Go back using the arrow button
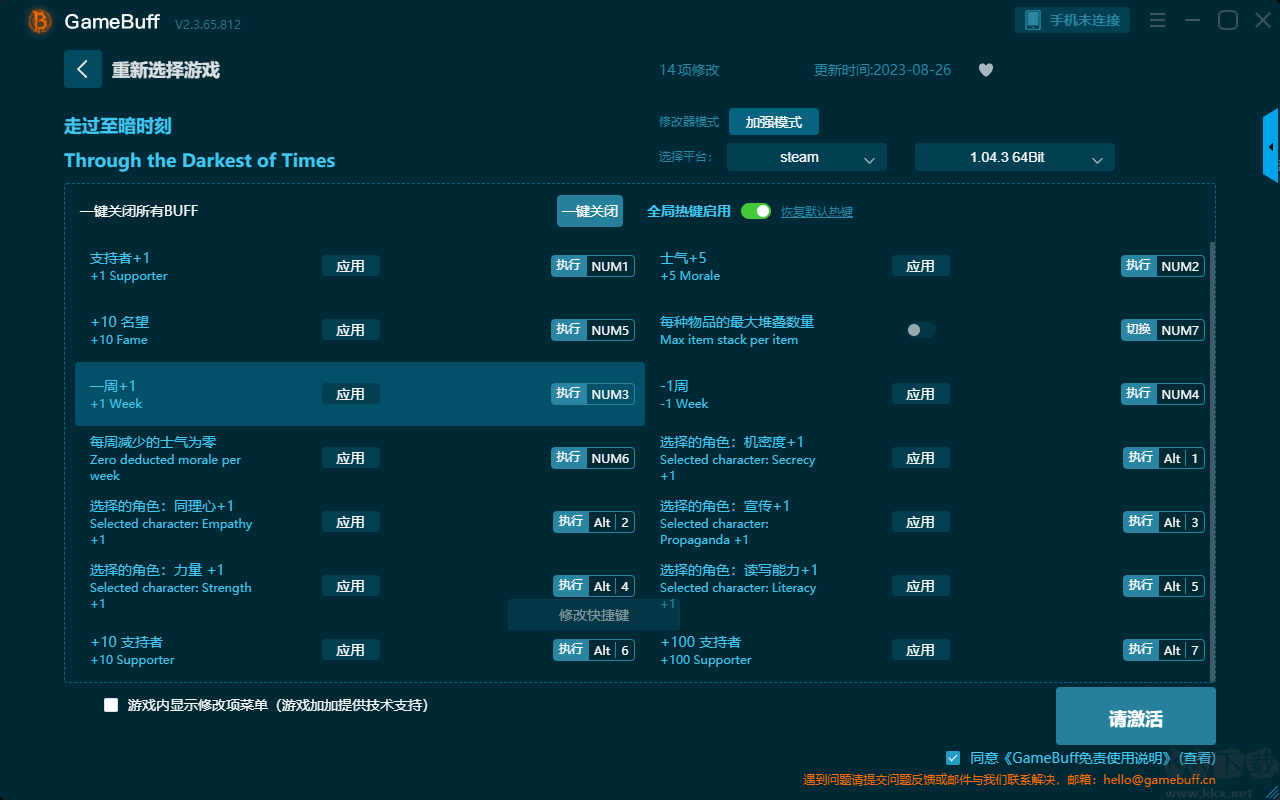The image size is (1280, 800). coord(83,69)
